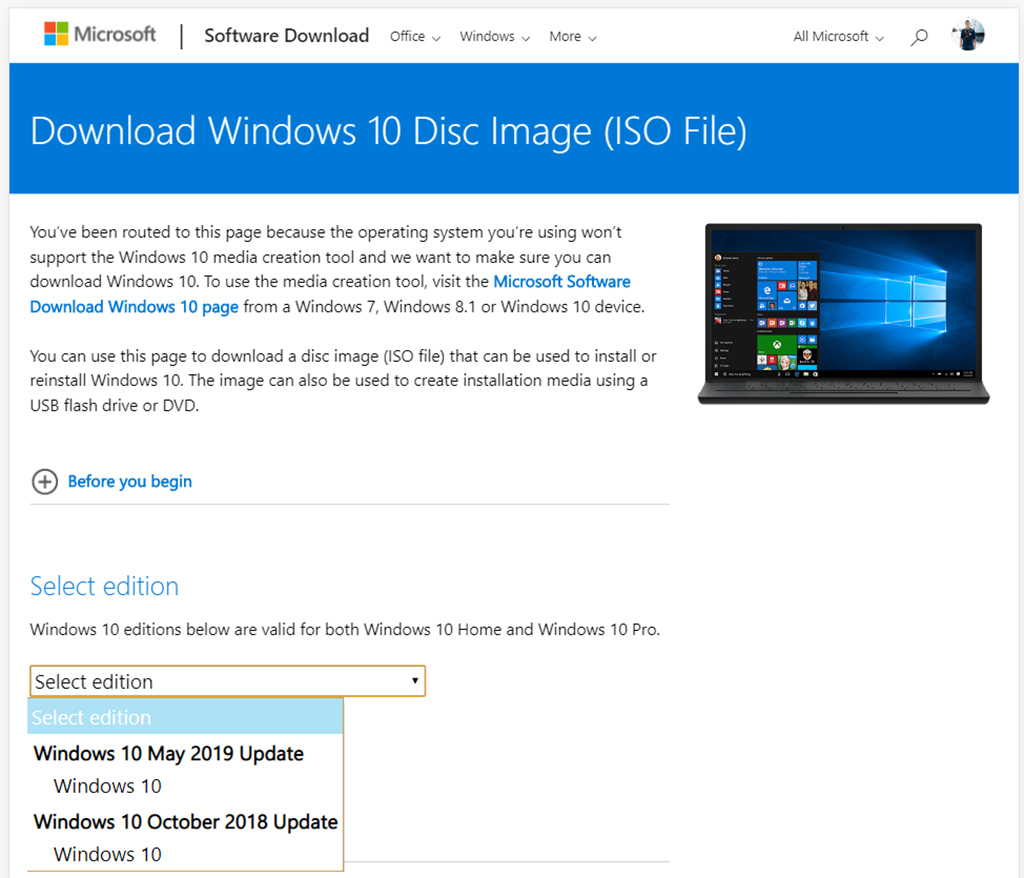Click the Microsoft four-square logo

57,35
